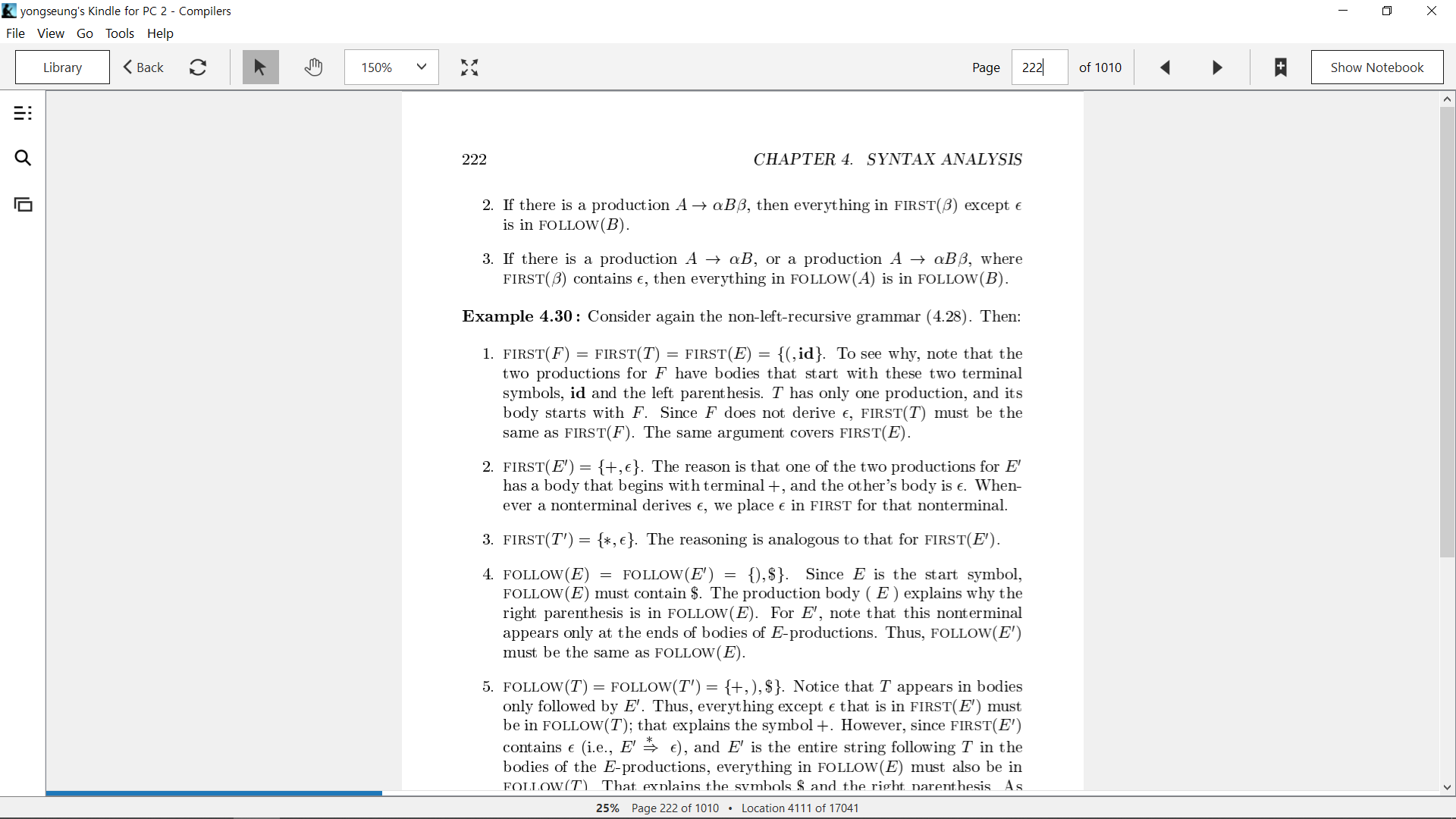1456x819 pixels.
Task: Click the sync refresh icon
Action: coord(198,67)
